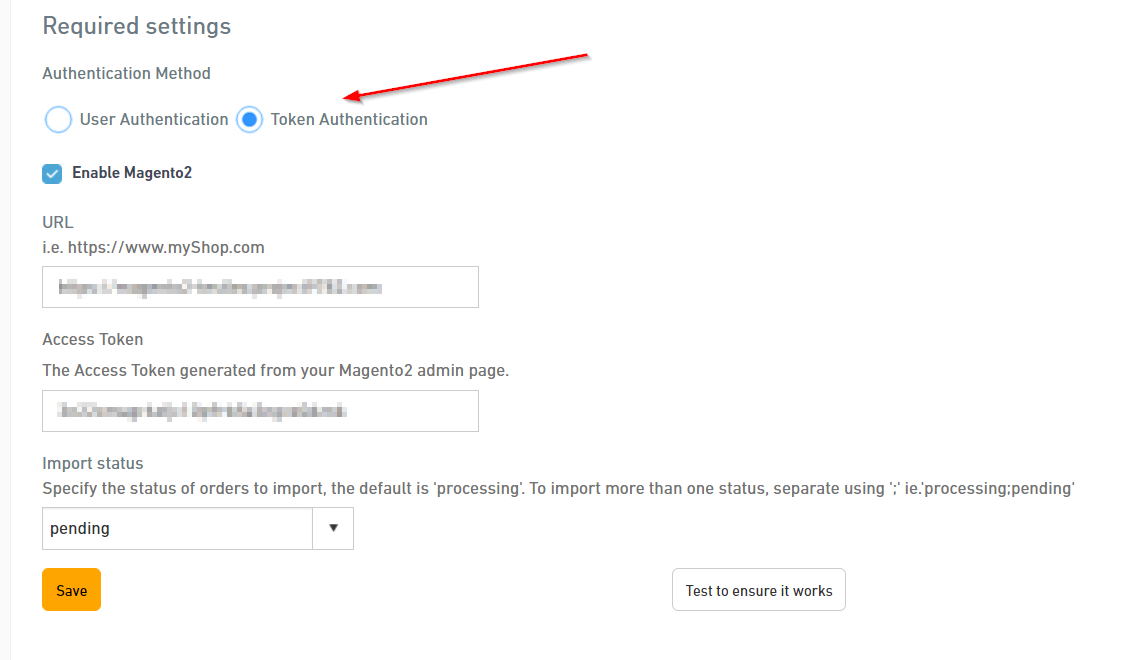The image size is (1126, 660).
Task: Click the combo box showing pending
Action: [x=197, y=528]
